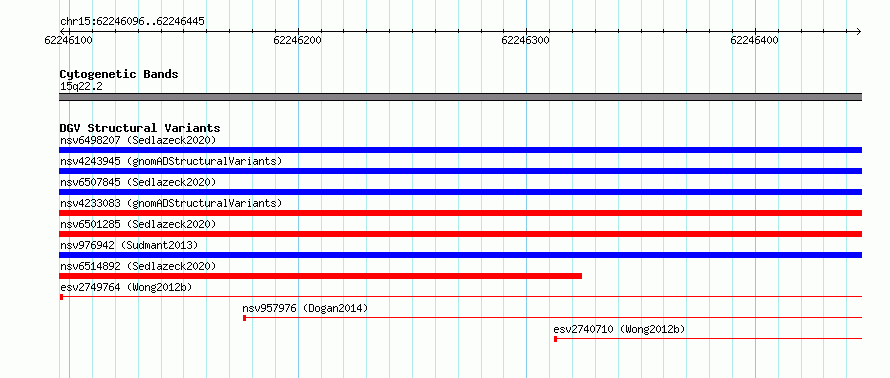This screenshot has height=378, width=890.
Task: Click the nsv6498207 (Sedlazeck2020) label
Action: 138,140
